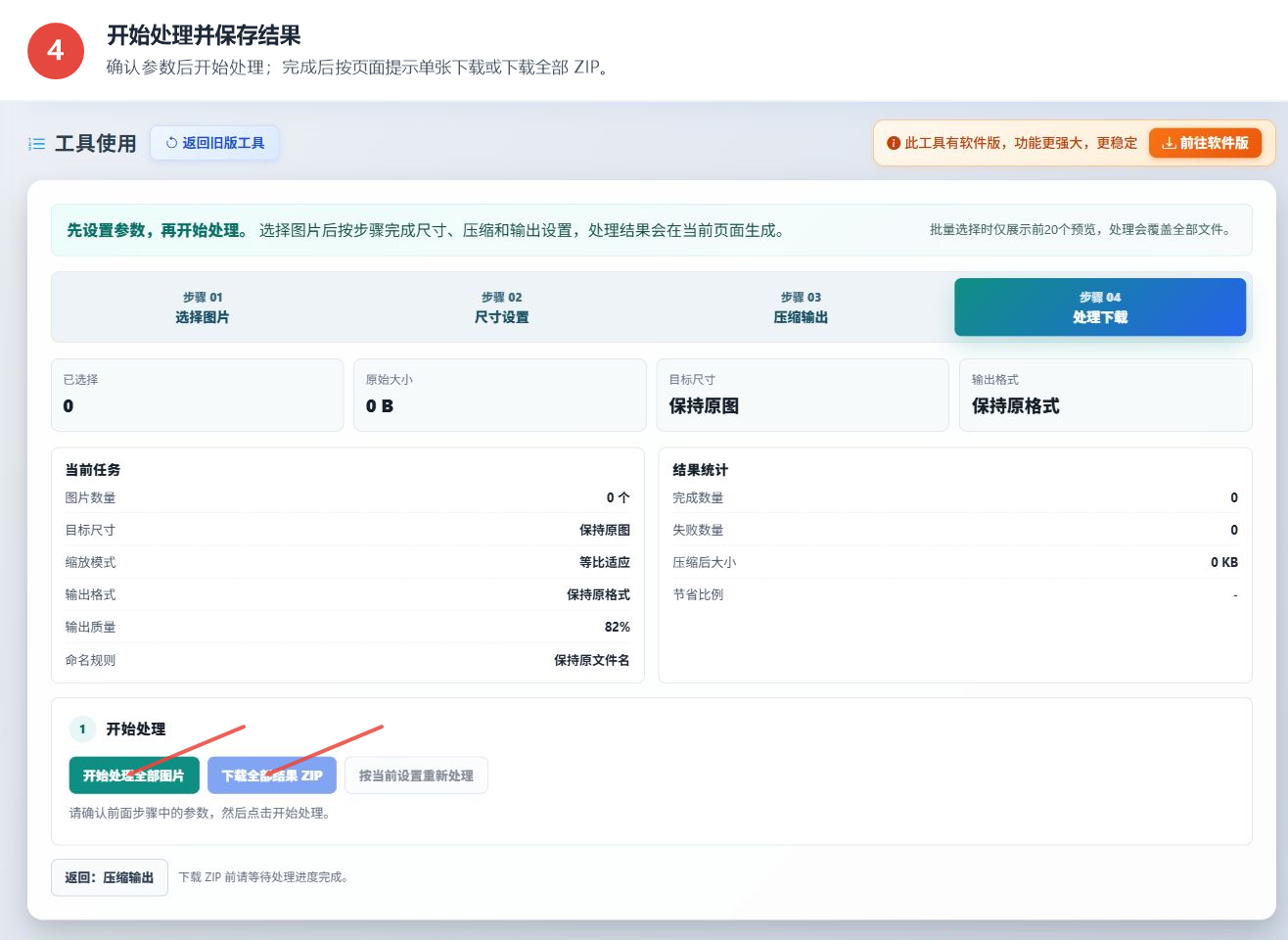Click the 压缩后大小 0 KB value
This screenshot has height=940, width=1288.
pyautogui.click(x=1224, y=562)
